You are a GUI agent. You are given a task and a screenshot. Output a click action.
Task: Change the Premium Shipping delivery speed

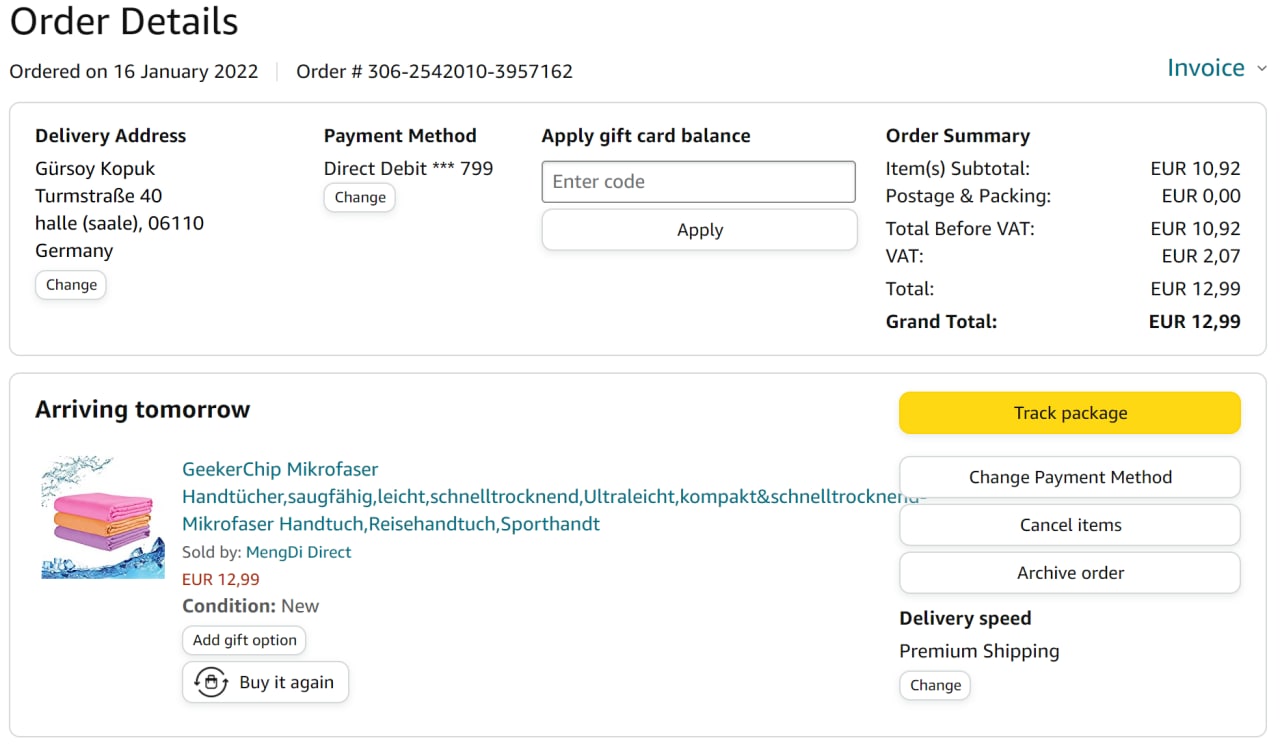point(935,685)
